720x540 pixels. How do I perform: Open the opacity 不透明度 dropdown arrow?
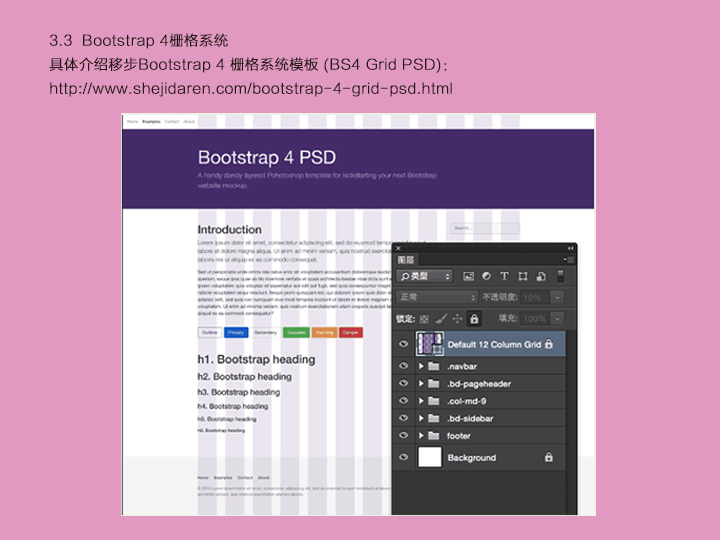557,298
